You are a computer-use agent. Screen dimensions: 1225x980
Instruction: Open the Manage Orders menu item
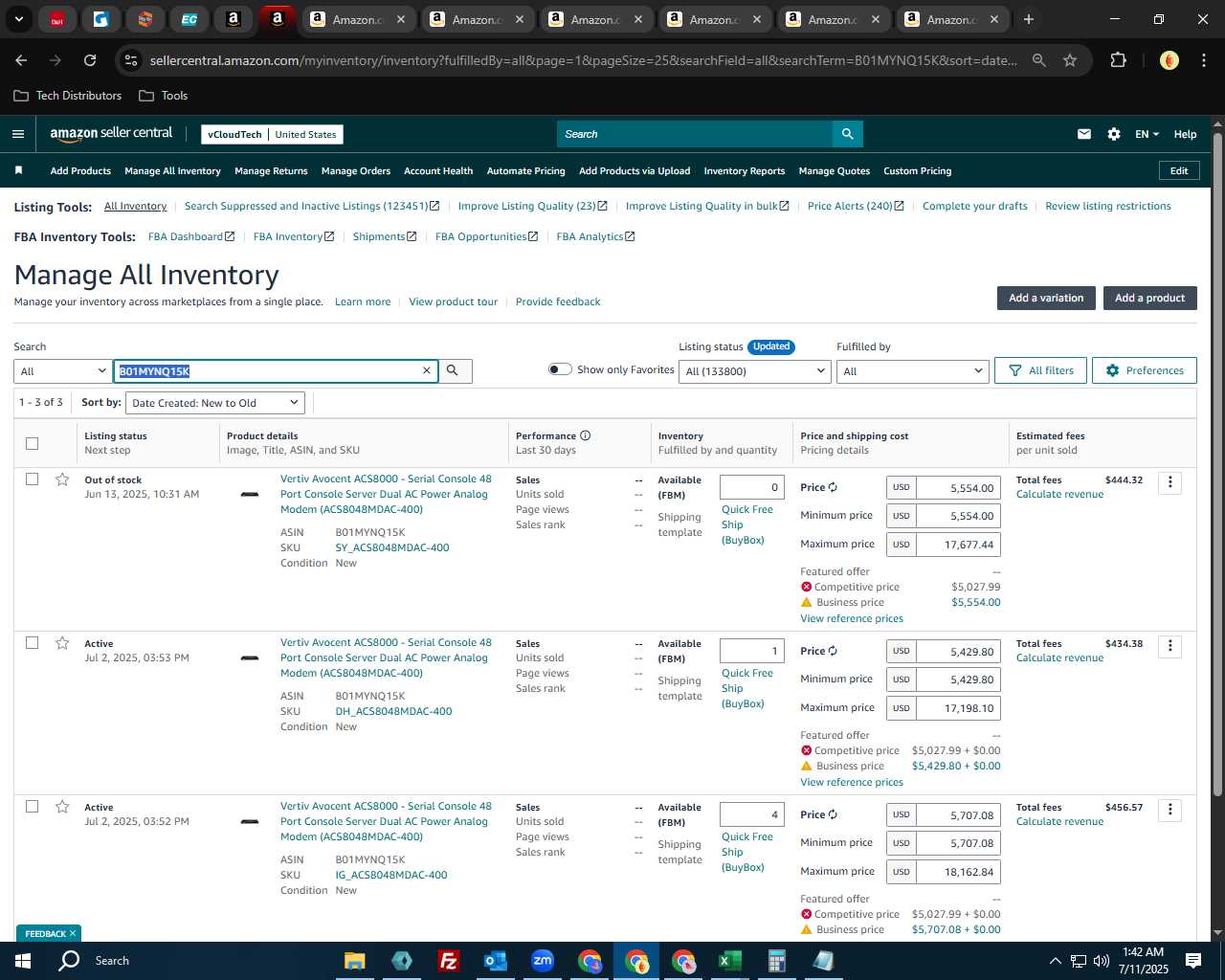pyautogui.click(x=356, y=171)
